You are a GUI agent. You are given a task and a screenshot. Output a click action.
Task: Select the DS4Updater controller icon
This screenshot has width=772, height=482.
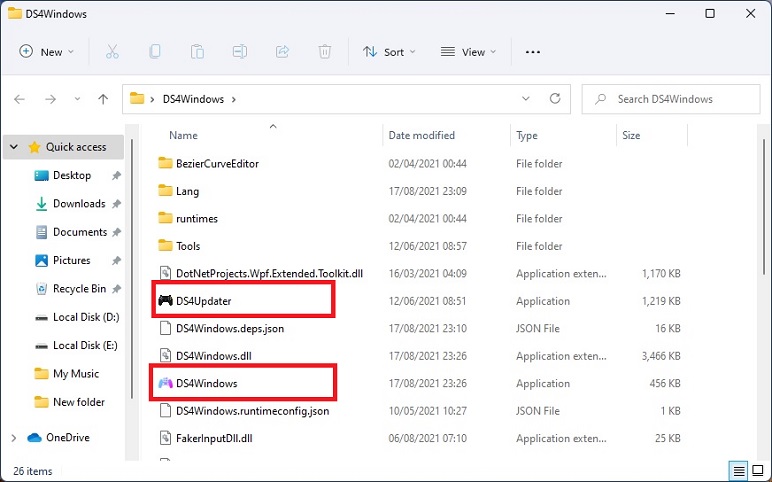(x=165, y=300)
